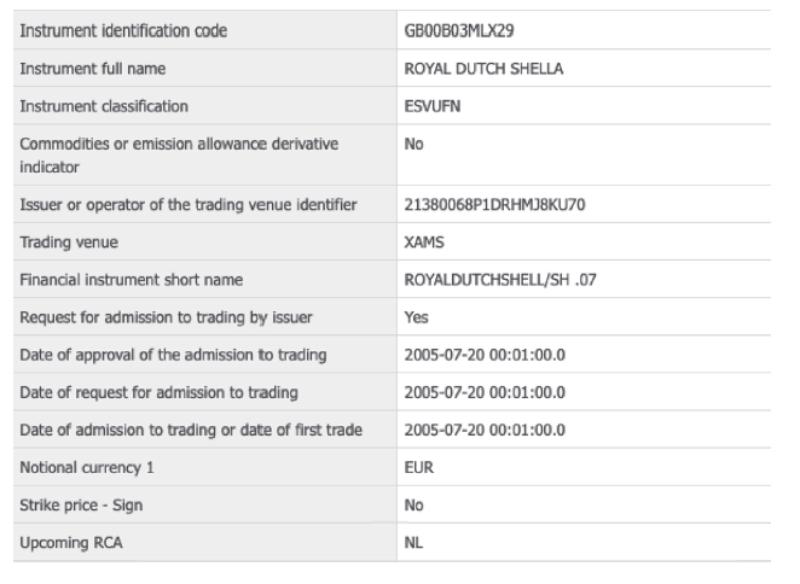Select the ESVUFN classification value
Screen dimensions: 800x584
coord(432,106)
